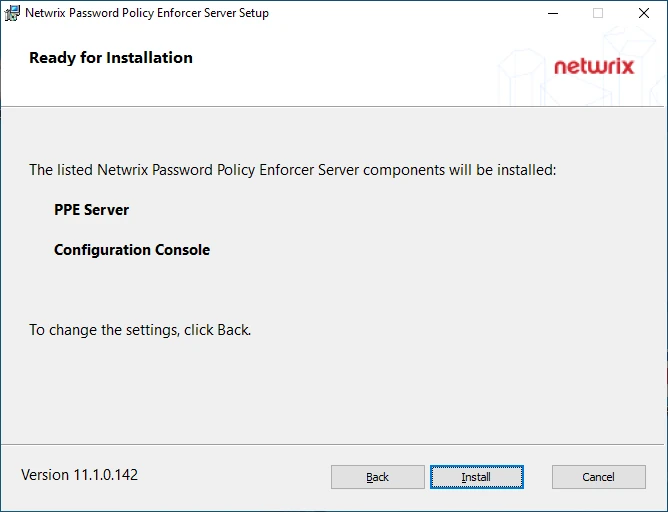668x512 pixels.
Task: Click the window title "Netwrix Password Policy Enforcer Server Setup"
Action: click(147, 13)
